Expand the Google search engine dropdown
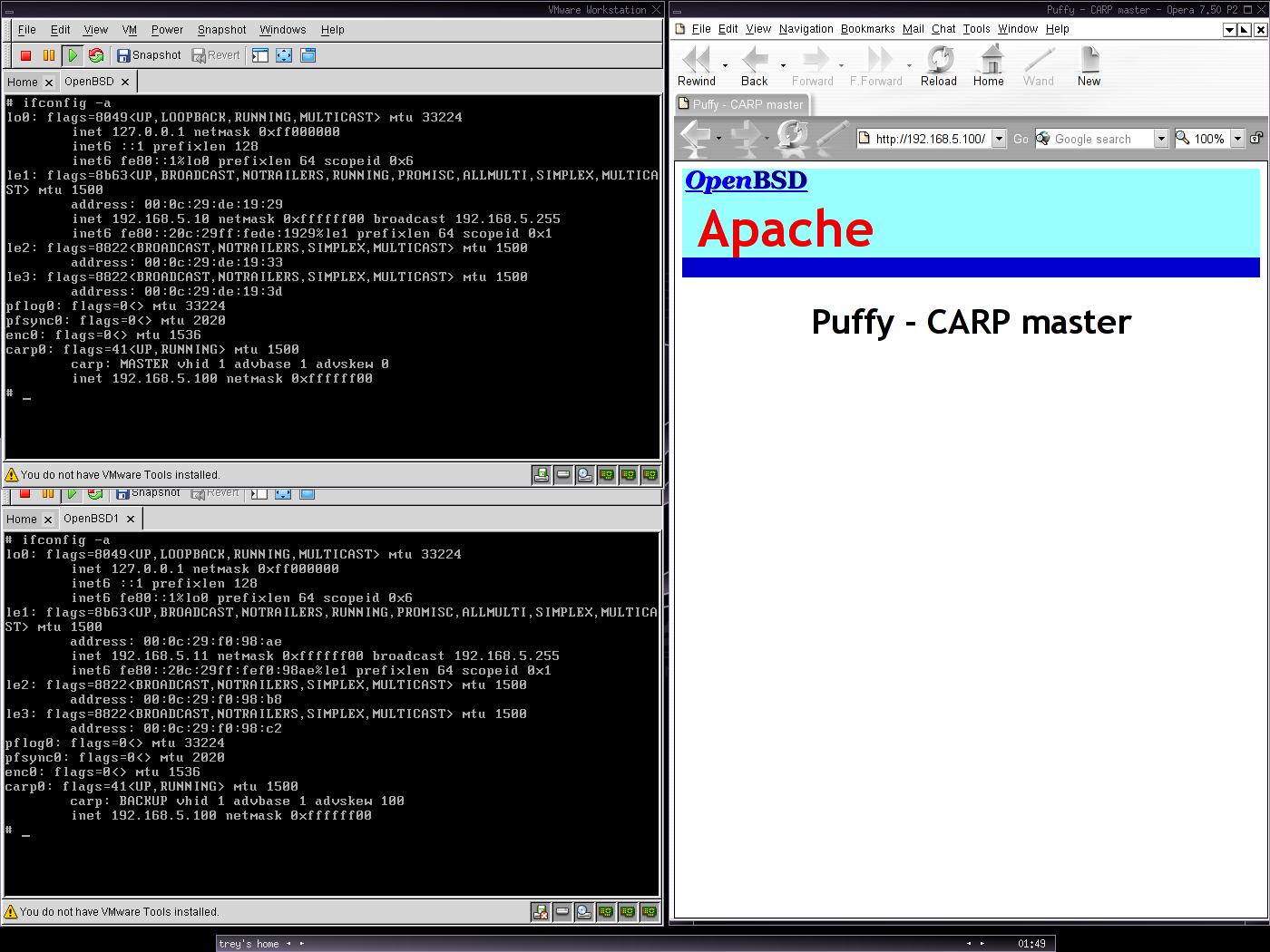This screenshot has width=1270, height=952. tap(1160, 139)
